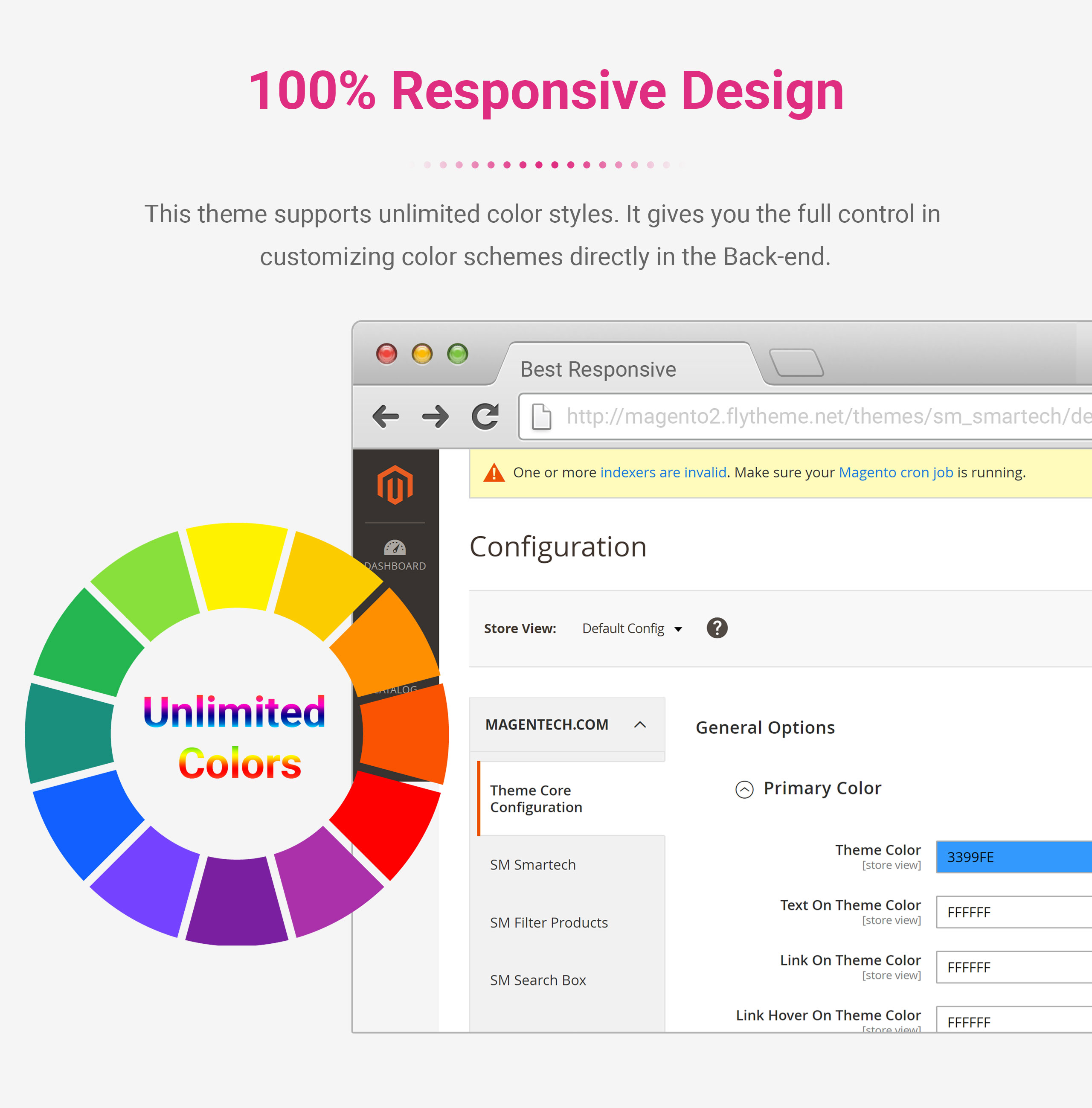Click the help question mark icon
The height and width of the screenshot is (1108, 1092).
717,628
